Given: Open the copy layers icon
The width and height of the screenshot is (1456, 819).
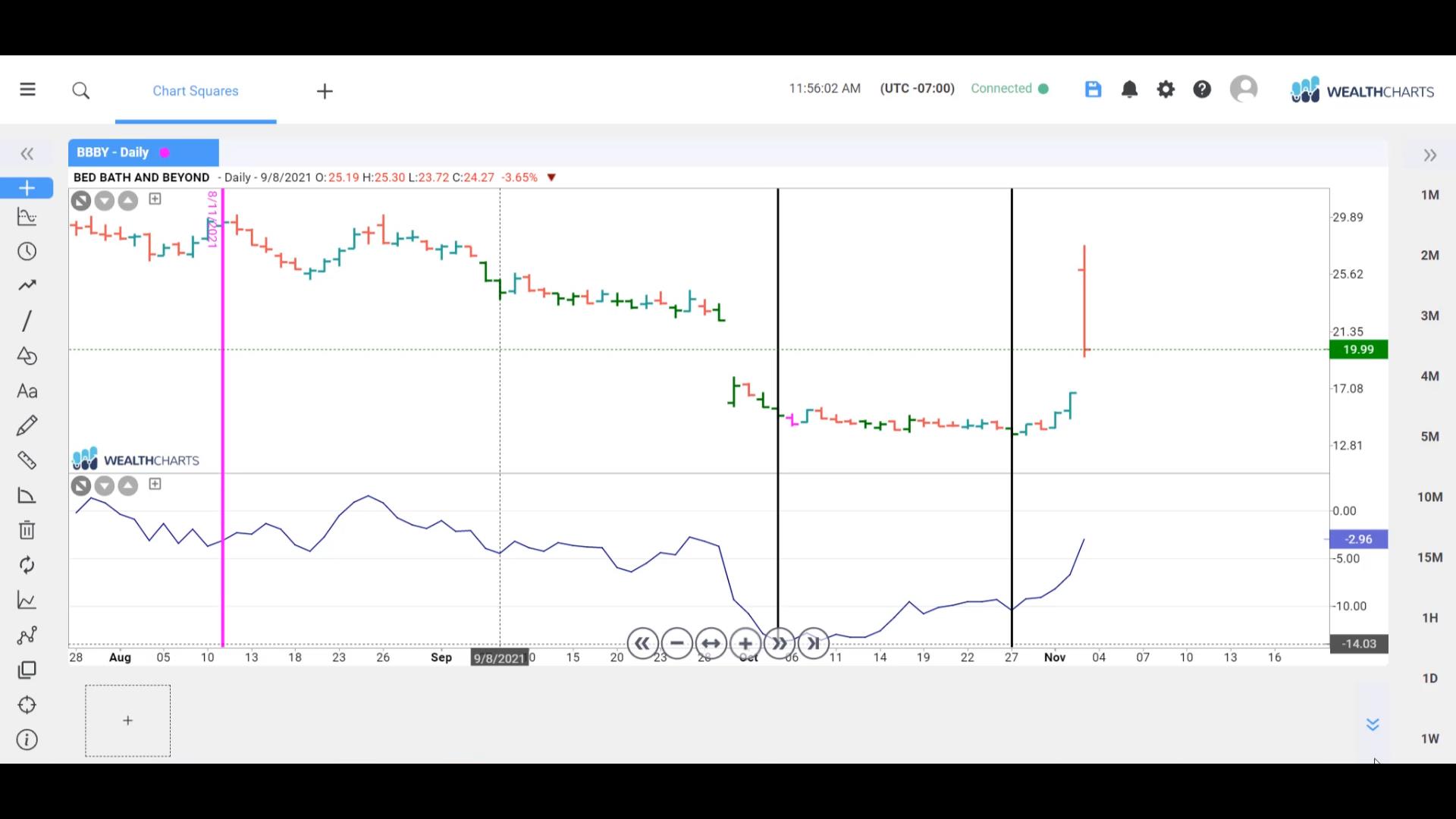Looking at the screenshot, I should point(27,670).
